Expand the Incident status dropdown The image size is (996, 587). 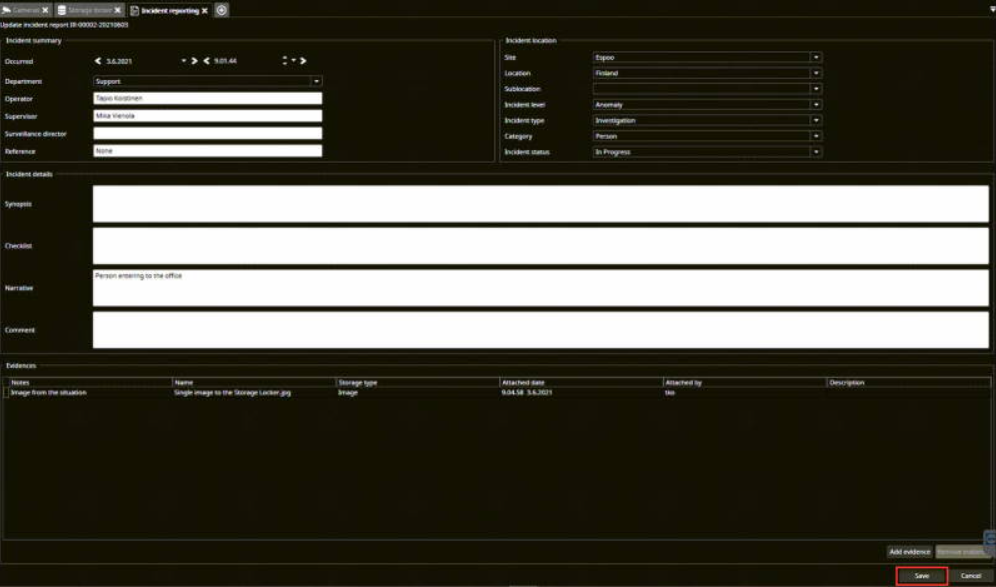(816, 152)
